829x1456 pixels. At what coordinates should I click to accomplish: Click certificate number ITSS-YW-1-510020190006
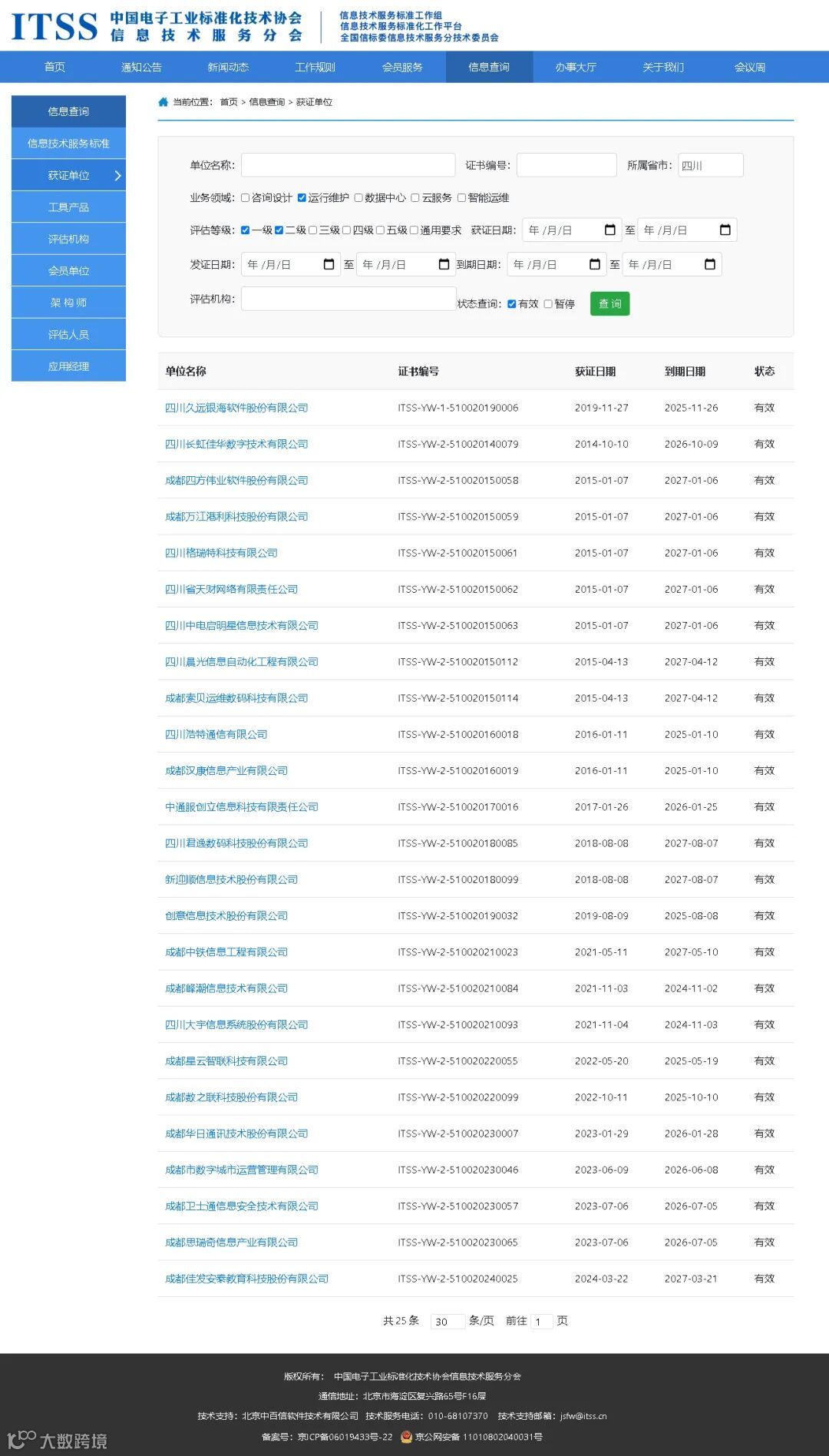pyautogui.click(x=457, y=408)
